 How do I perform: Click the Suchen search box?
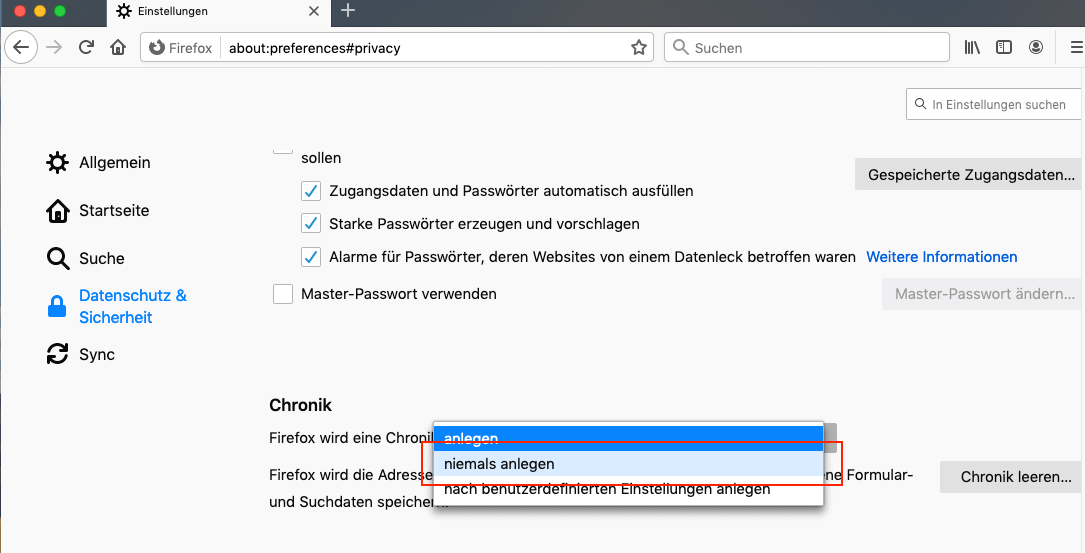click(x=807, y=48)
